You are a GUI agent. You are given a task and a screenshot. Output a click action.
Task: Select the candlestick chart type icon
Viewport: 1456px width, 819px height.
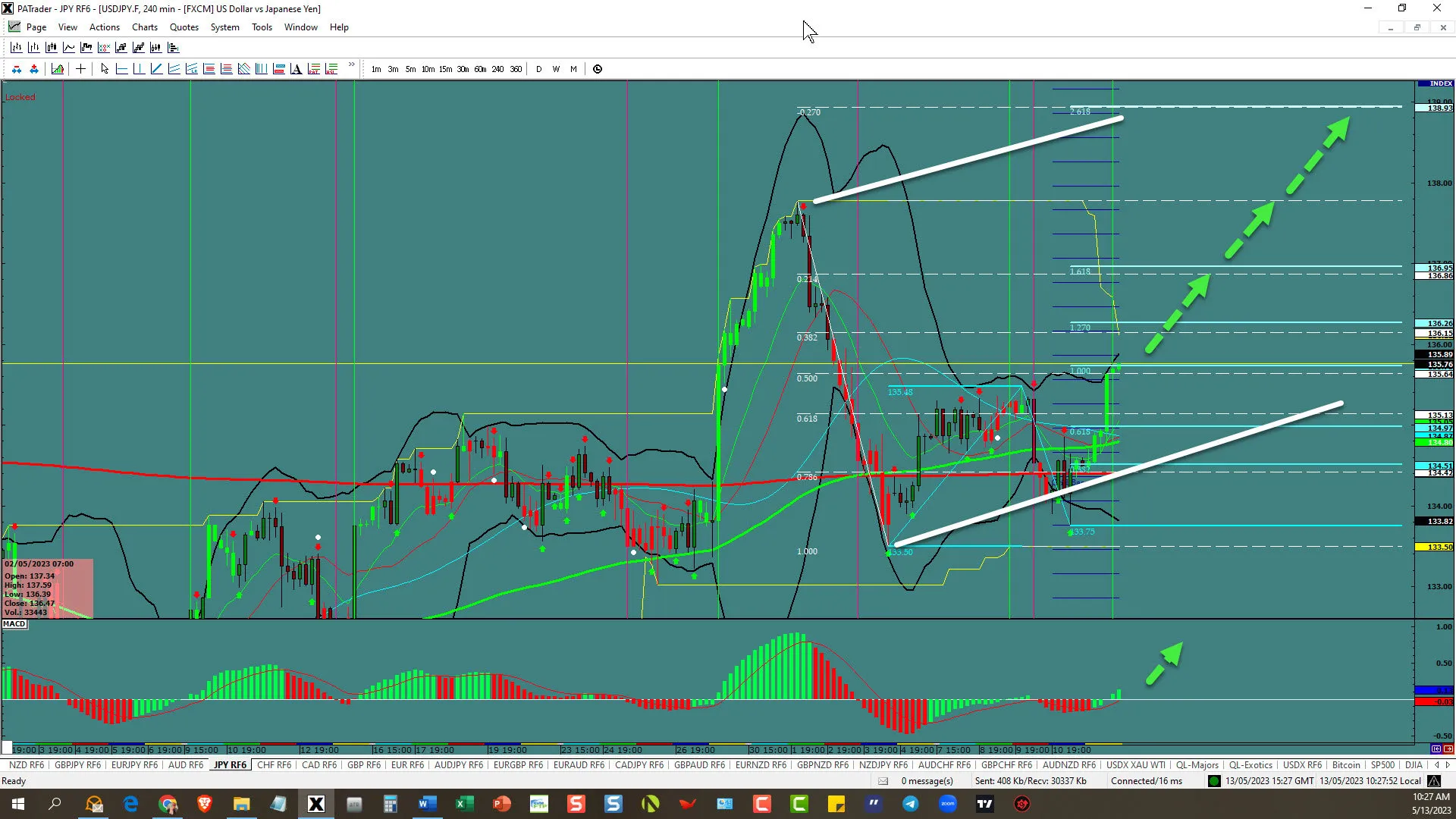tap(52, 47)
